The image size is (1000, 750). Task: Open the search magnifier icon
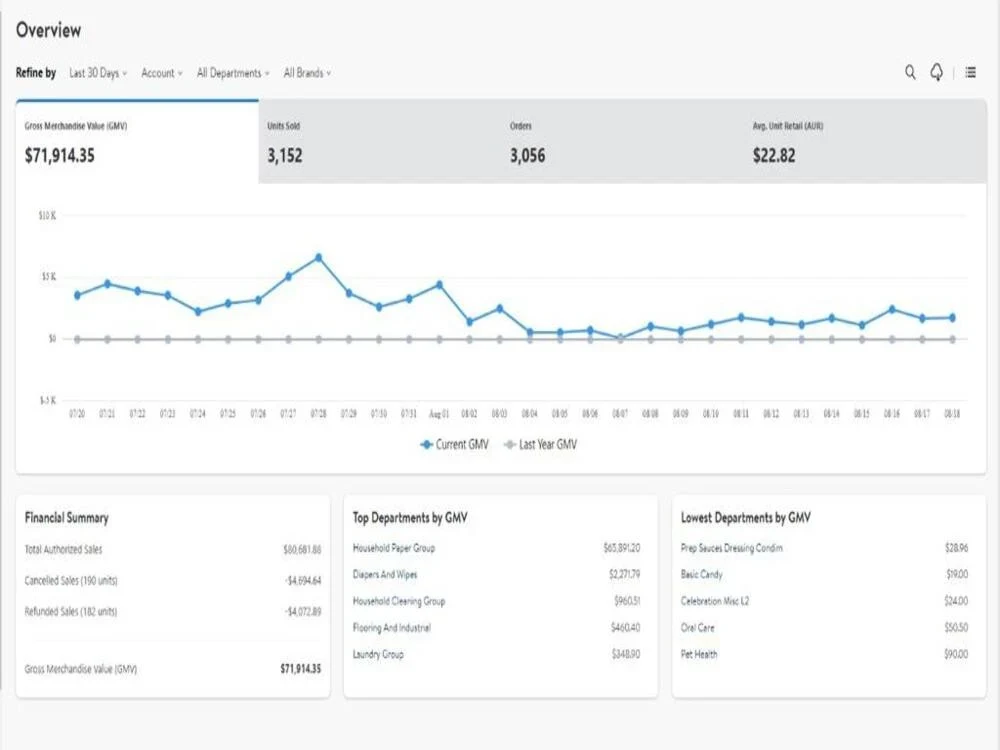click(910, 73)
